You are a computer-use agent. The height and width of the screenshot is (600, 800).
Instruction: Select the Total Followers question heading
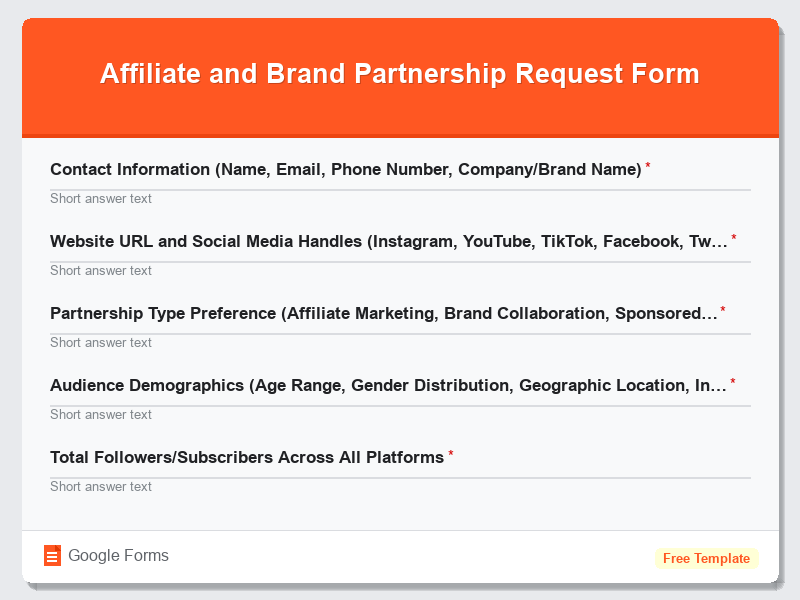coord(245,457)
